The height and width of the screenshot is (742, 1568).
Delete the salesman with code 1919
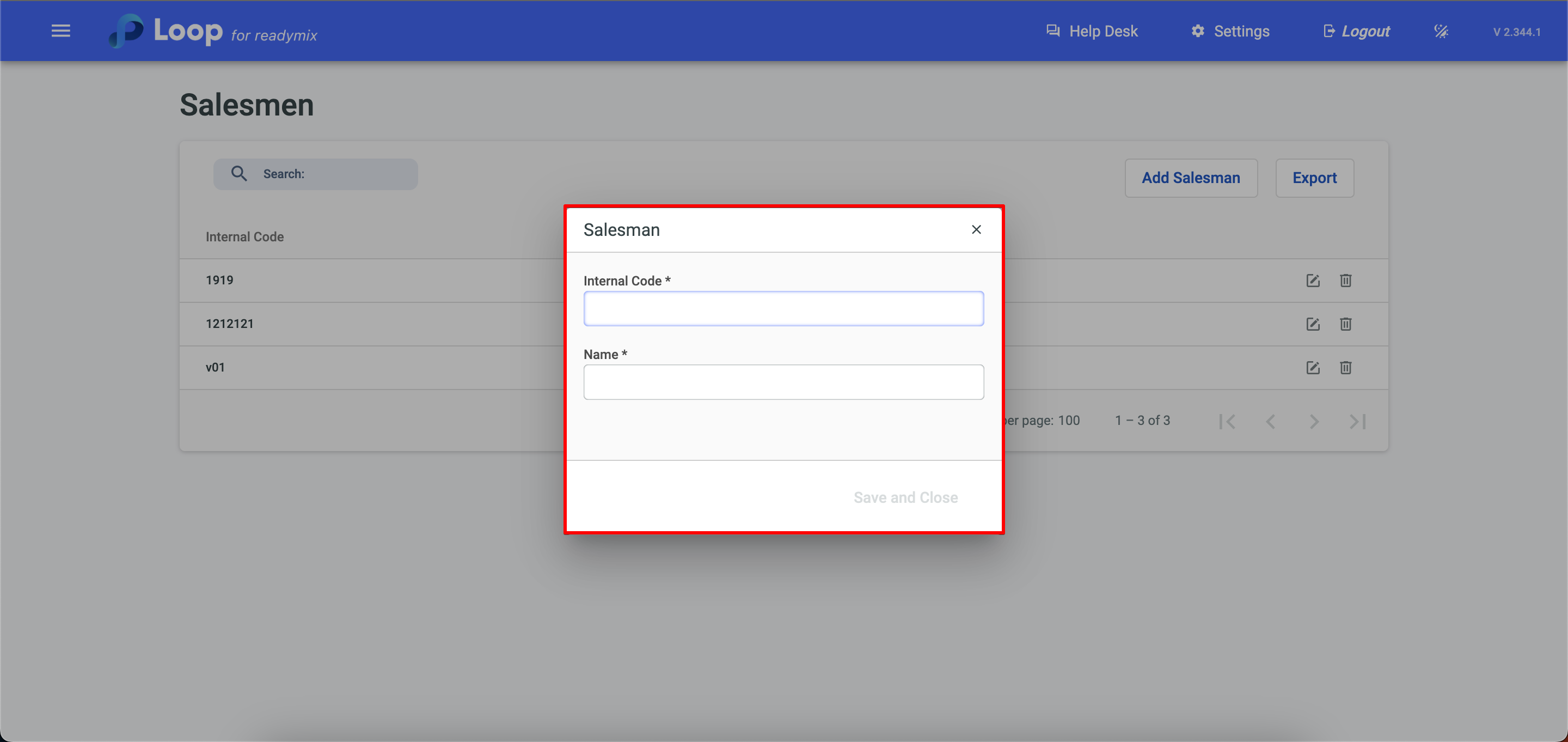1345,280
